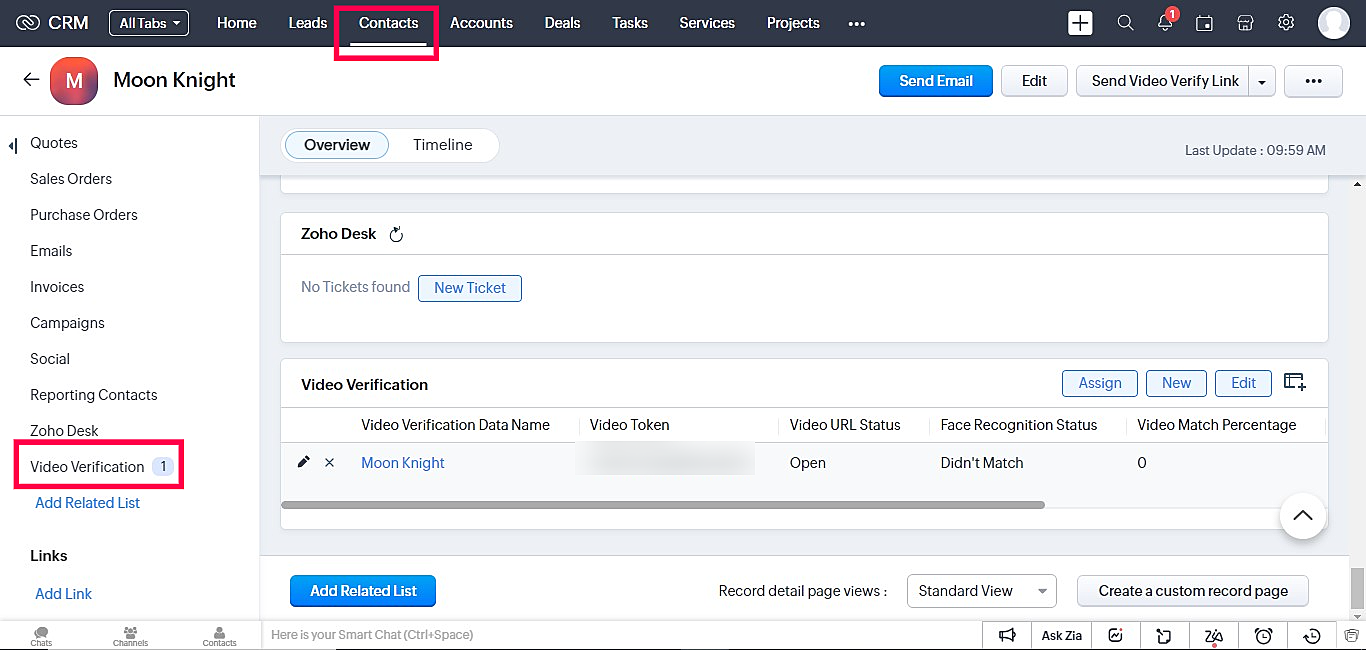Click the horizontal scrollbar in Video Verification table
Screen dimensions: 1366x650
(662, 505)
